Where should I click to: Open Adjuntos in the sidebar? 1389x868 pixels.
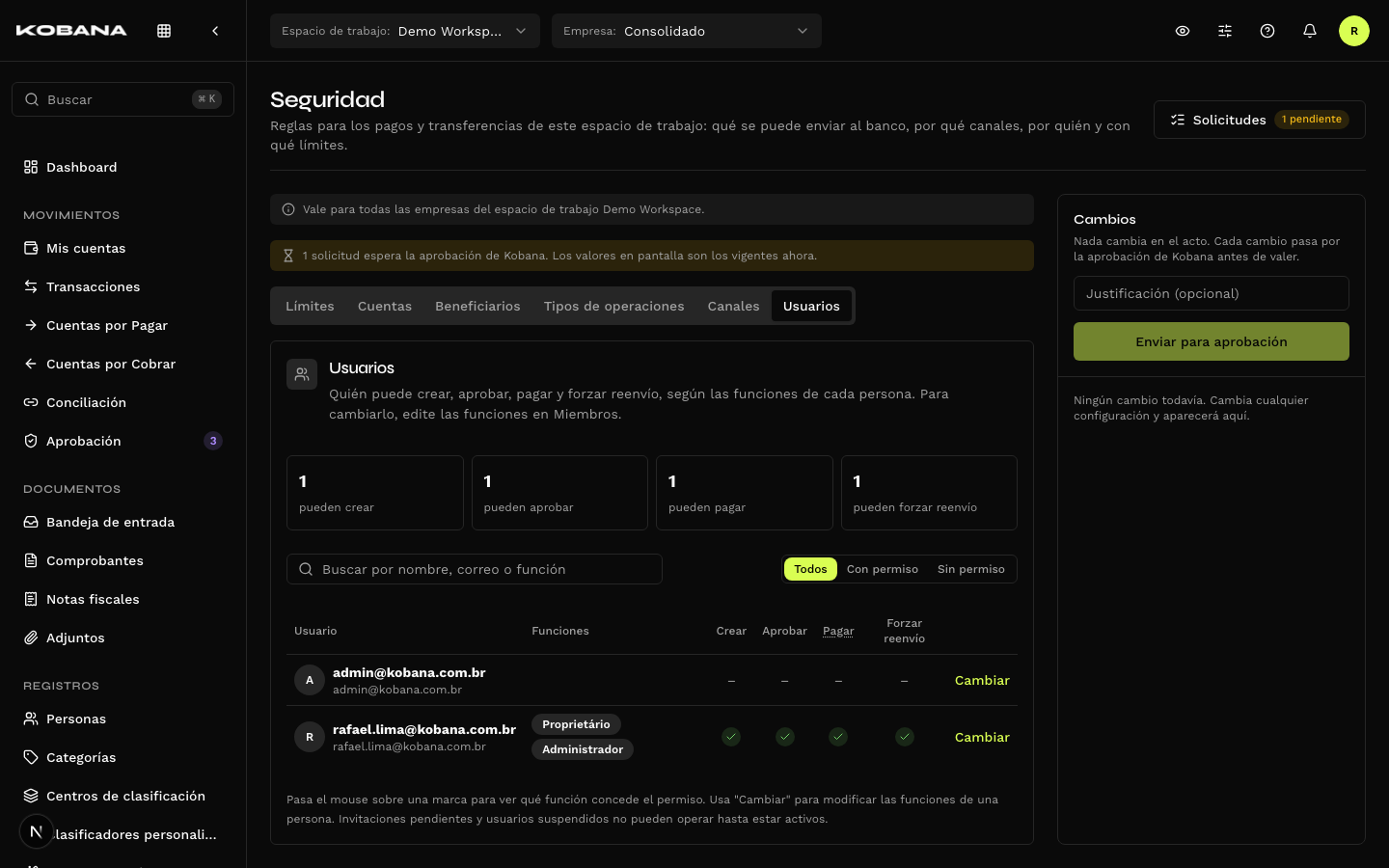(123, 637)
